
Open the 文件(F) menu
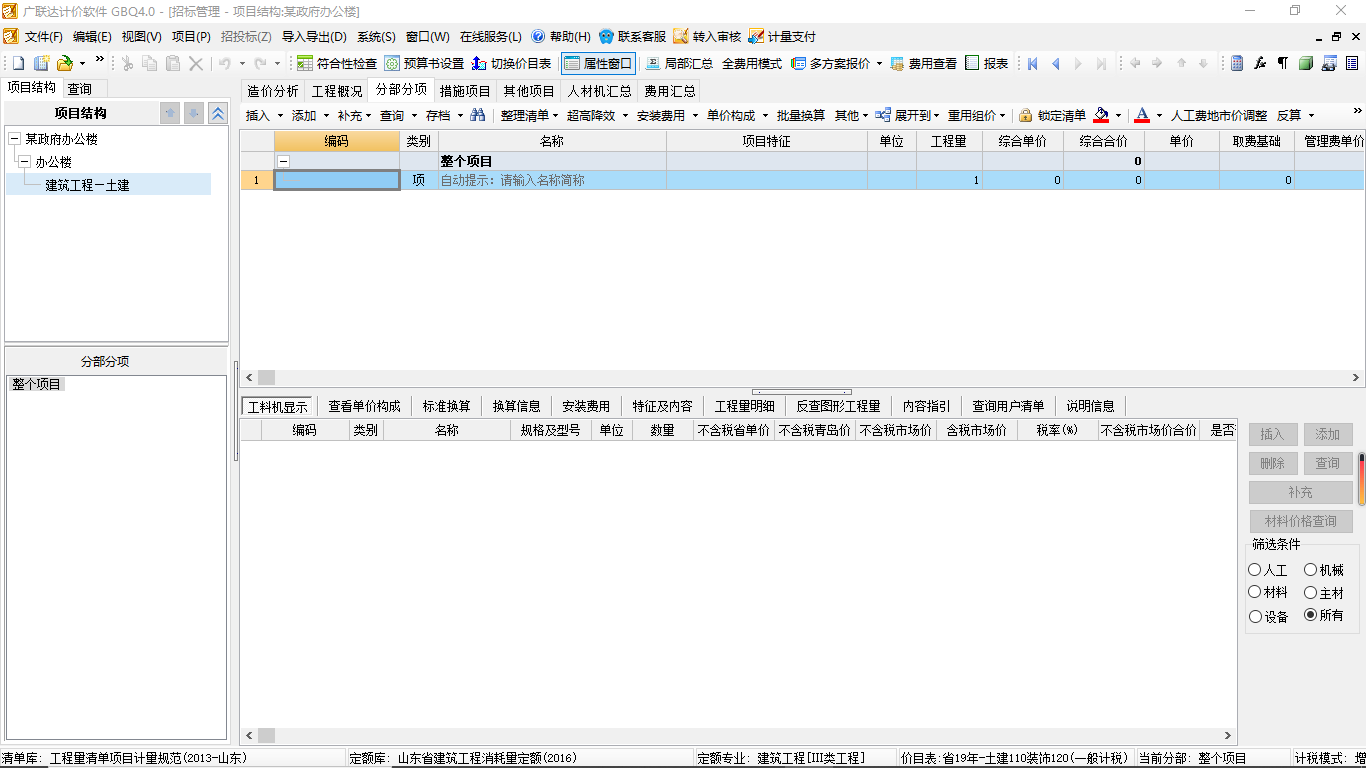tap(43, 36)
